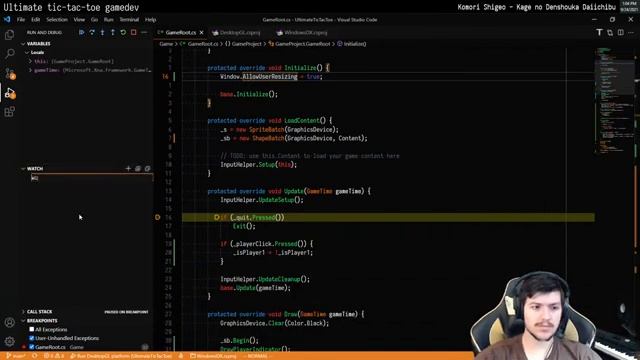Disable the GameRoot.cs breakpoint checkbox
Screen dimensions: 640x360
31,347
